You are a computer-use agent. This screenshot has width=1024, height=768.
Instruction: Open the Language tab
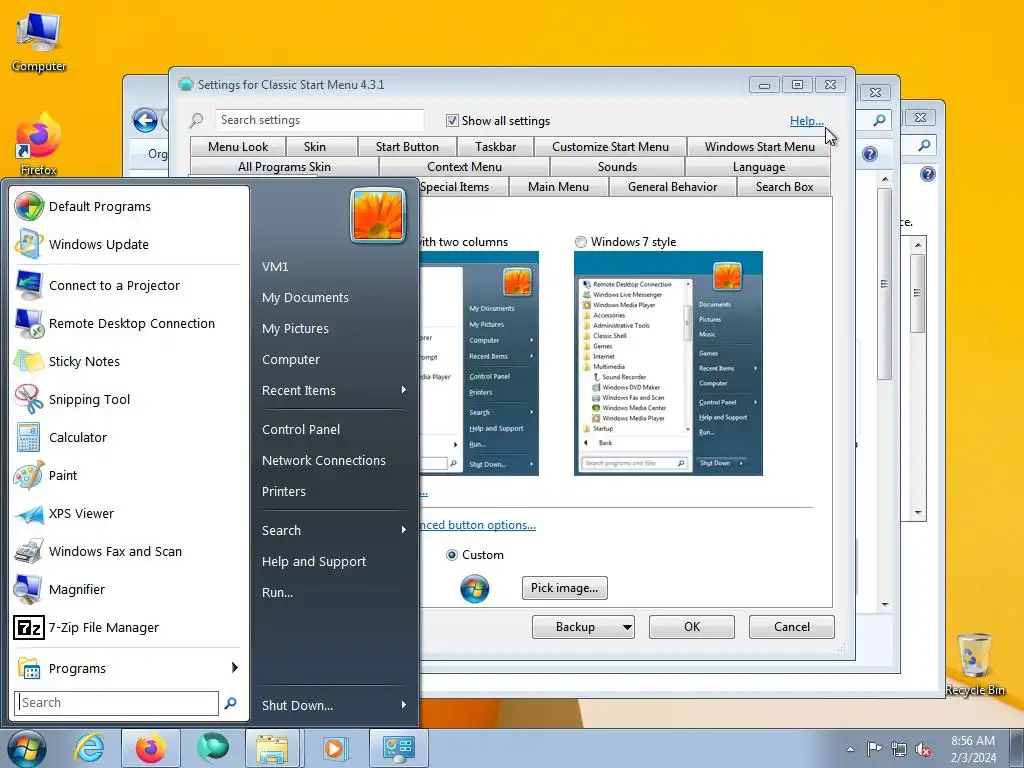coord(759,167)
